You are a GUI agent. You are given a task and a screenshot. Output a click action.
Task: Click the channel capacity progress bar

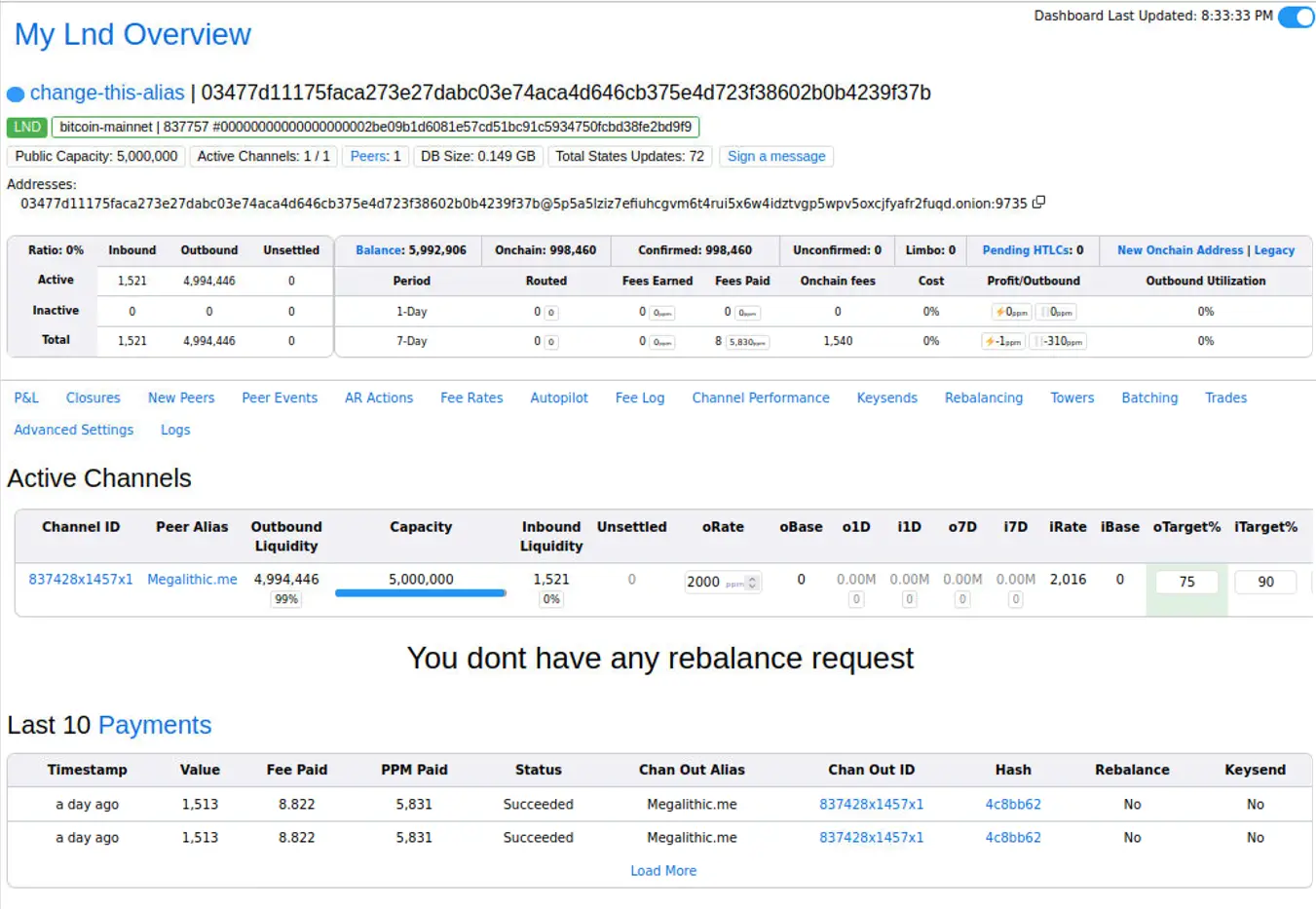[x=420, y=592]
